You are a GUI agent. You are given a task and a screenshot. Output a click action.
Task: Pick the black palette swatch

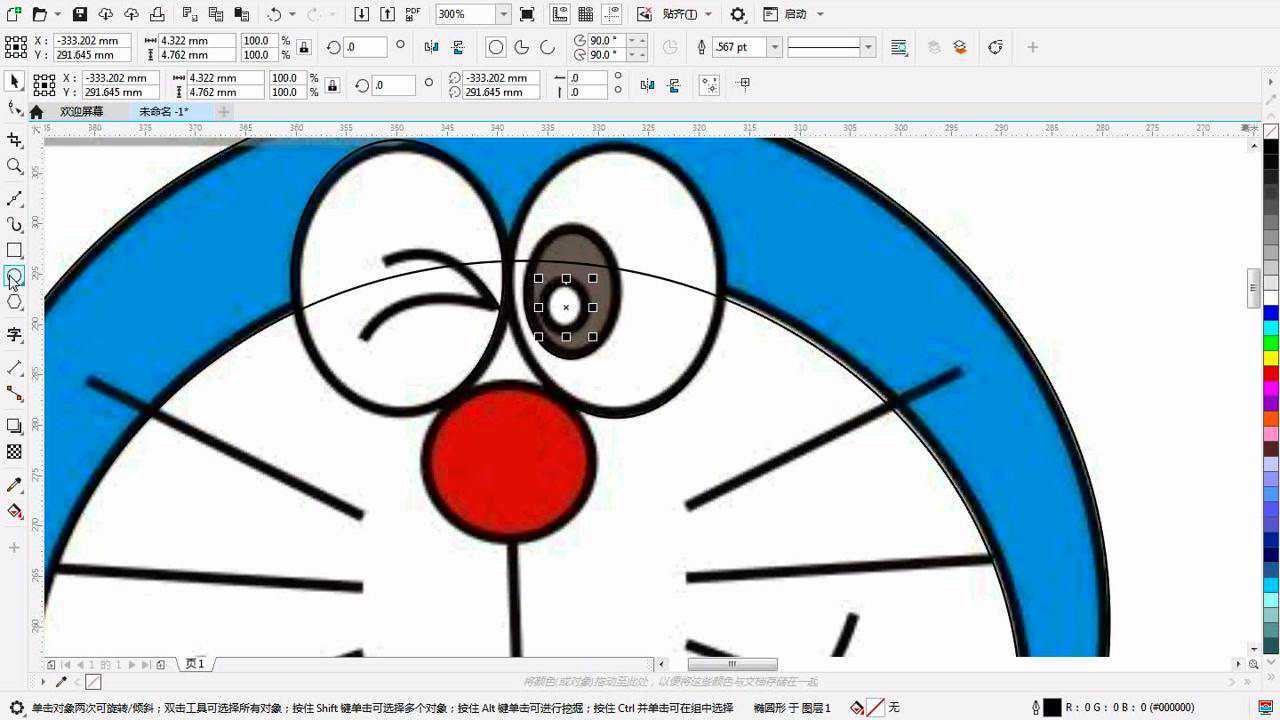[1271, 147]
